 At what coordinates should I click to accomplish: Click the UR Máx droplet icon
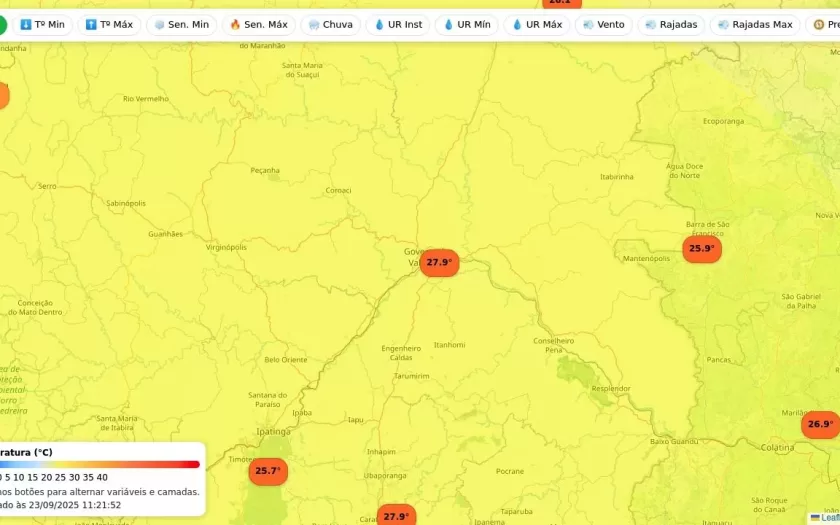[x=518, y=25]
